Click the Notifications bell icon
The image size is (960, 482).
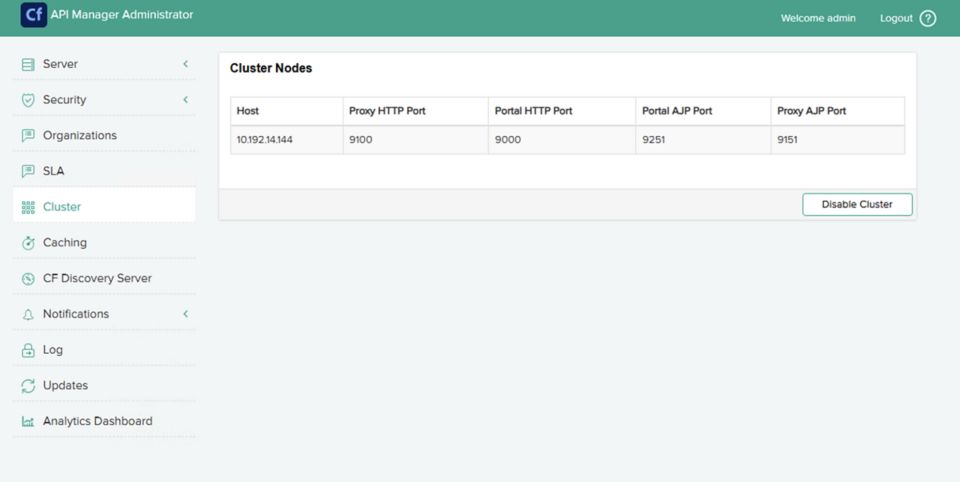point(28,314)
